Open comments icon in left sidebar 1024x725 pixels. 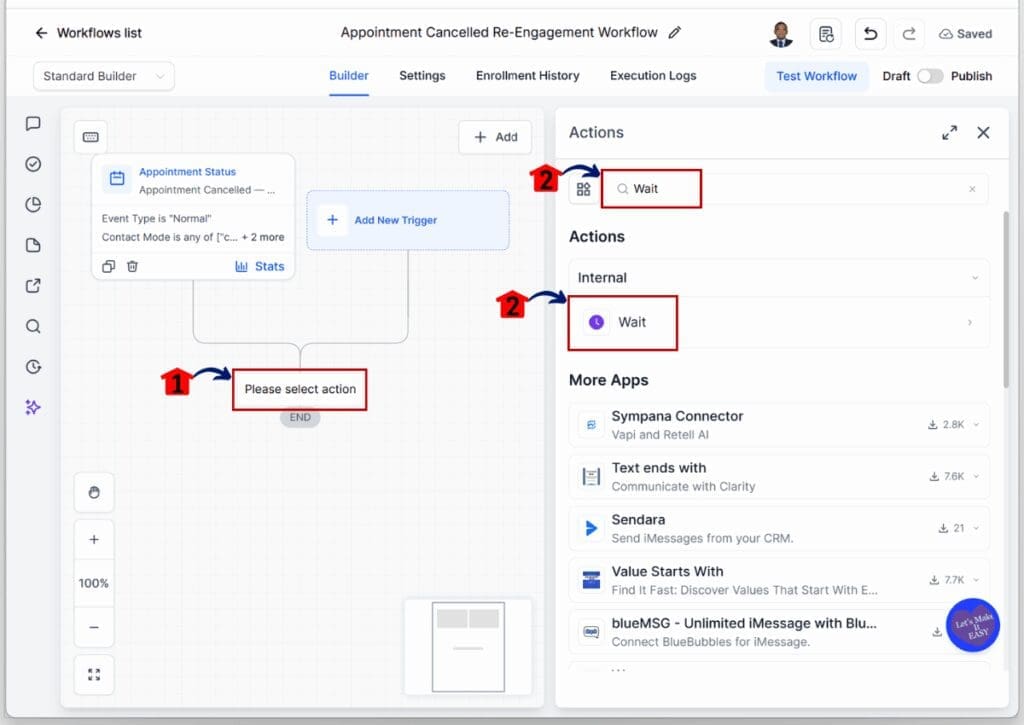coord(33,123)
